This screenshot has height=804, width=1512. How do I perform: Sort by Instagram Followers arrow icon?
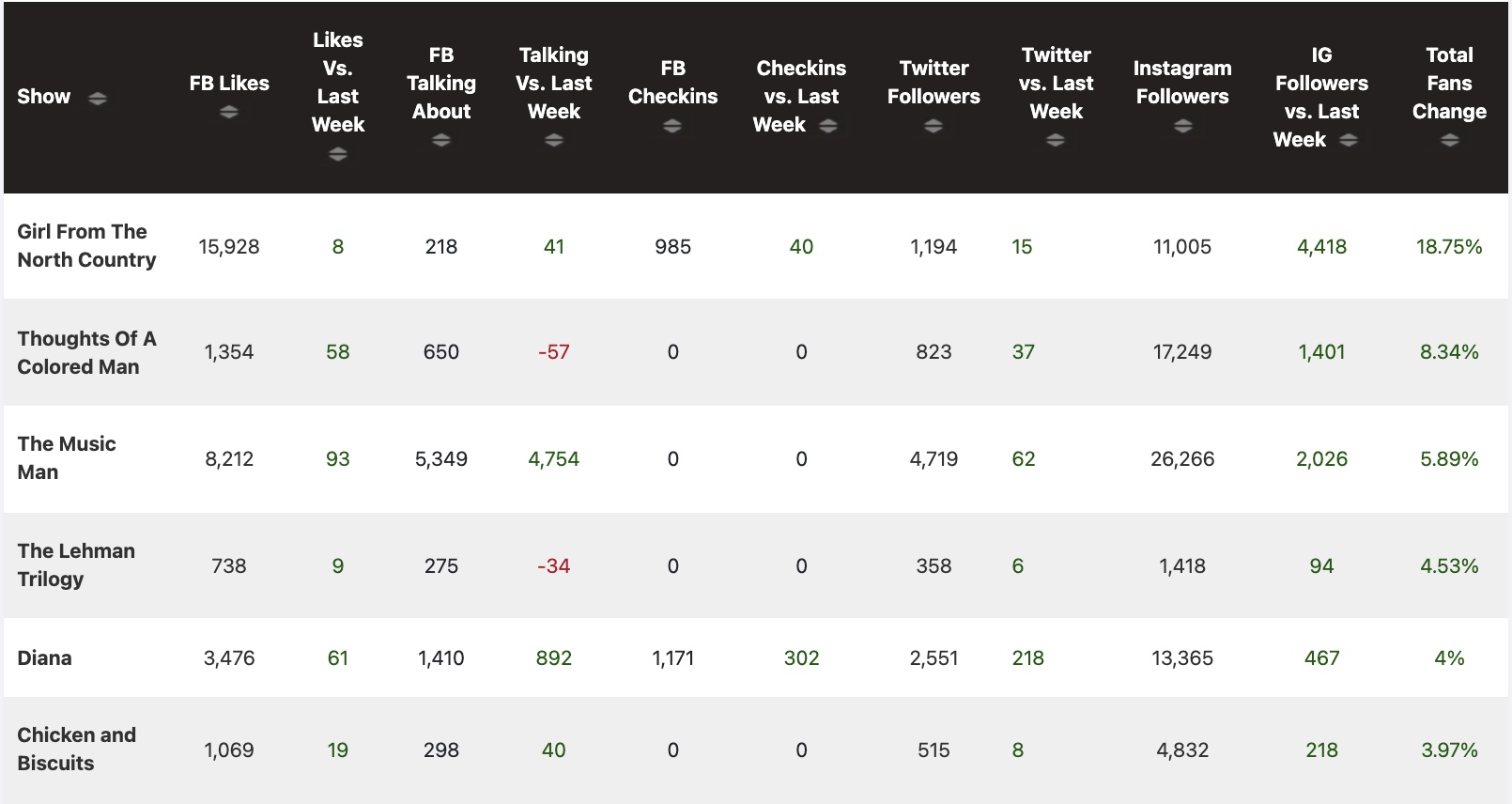pyautogui.click(x=1182, y=127)
